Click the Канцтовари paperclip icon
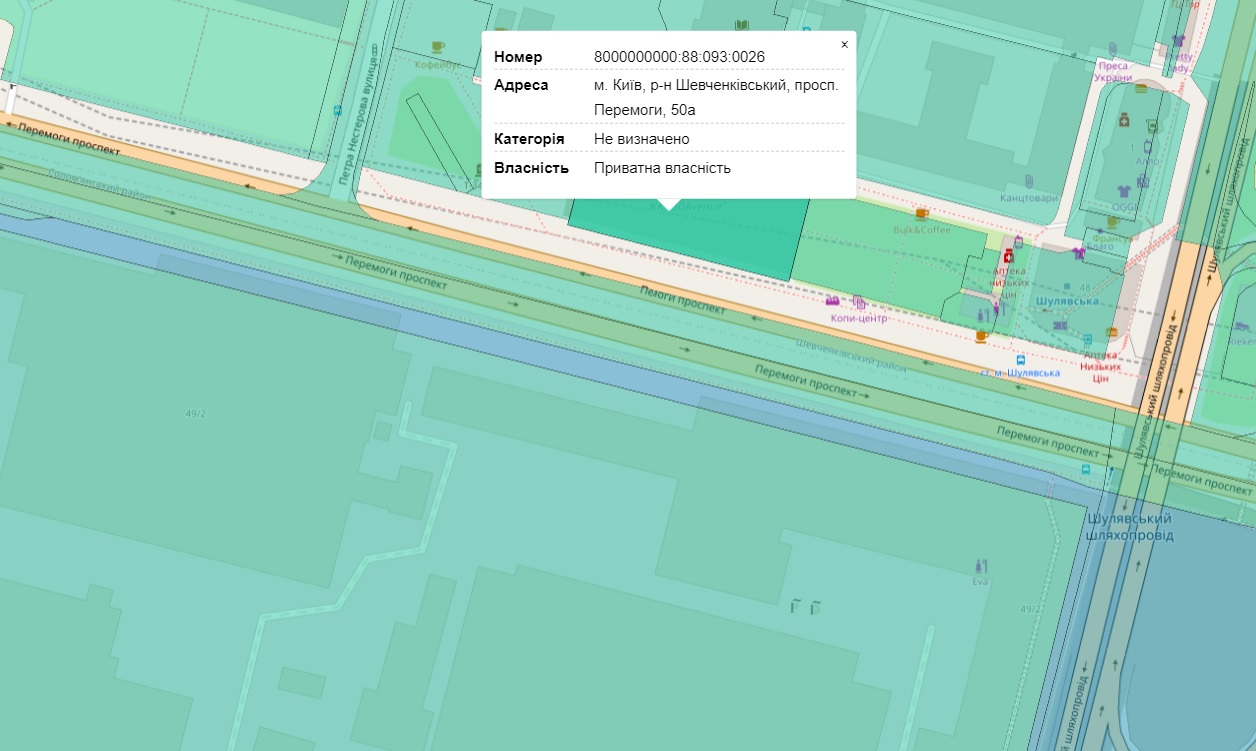Image resolution: width=1256 pixels, height=751 pixels. (x=1029, y=180)
